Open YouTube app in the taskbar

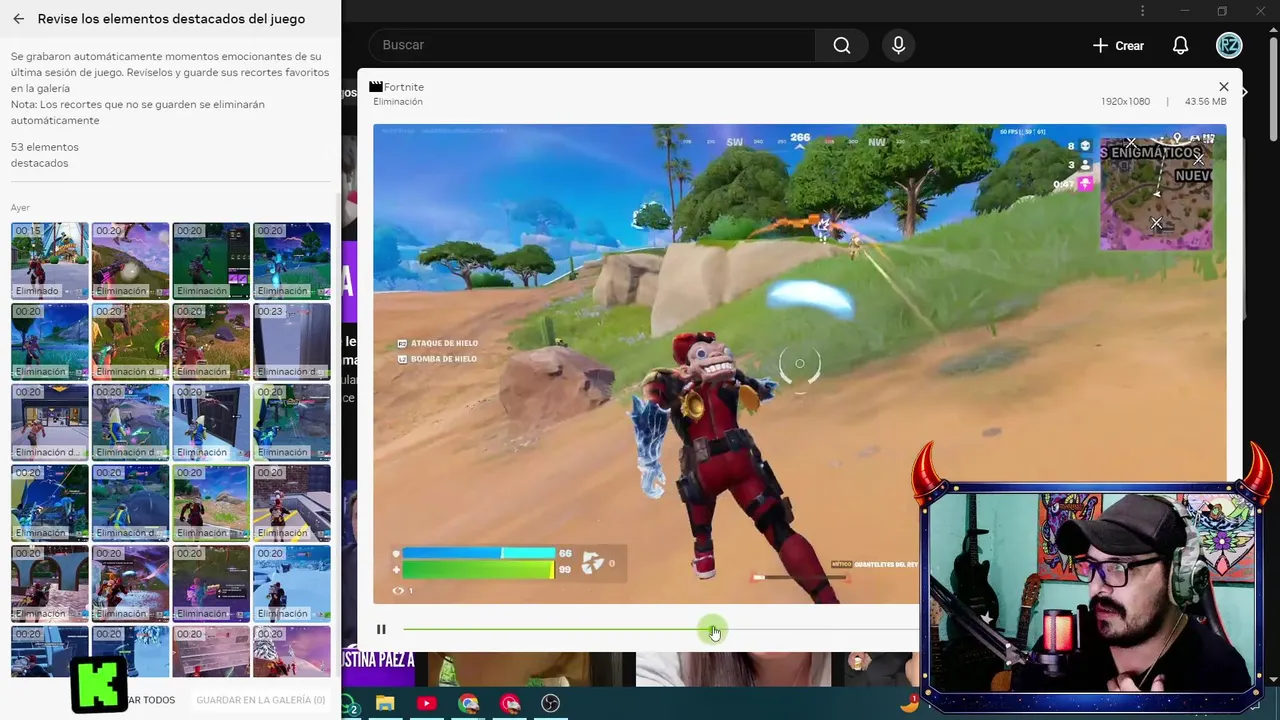click(x=426, y=704)
